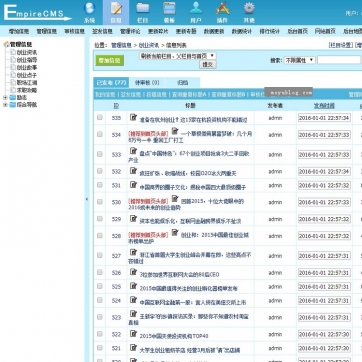Click the 栏目设置 link at top right

point(341,45)
